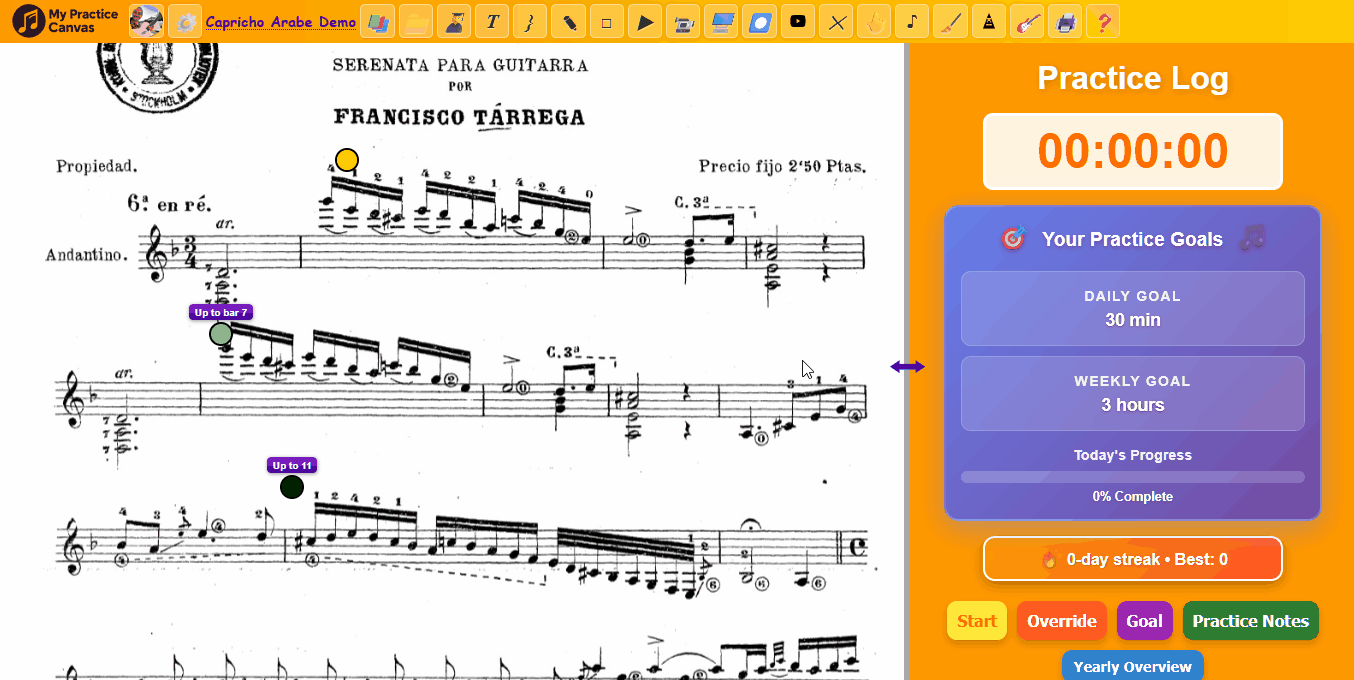Click the purple panel resize arrows handle
Screen dimensions: 1354x680
coord(908,367)
